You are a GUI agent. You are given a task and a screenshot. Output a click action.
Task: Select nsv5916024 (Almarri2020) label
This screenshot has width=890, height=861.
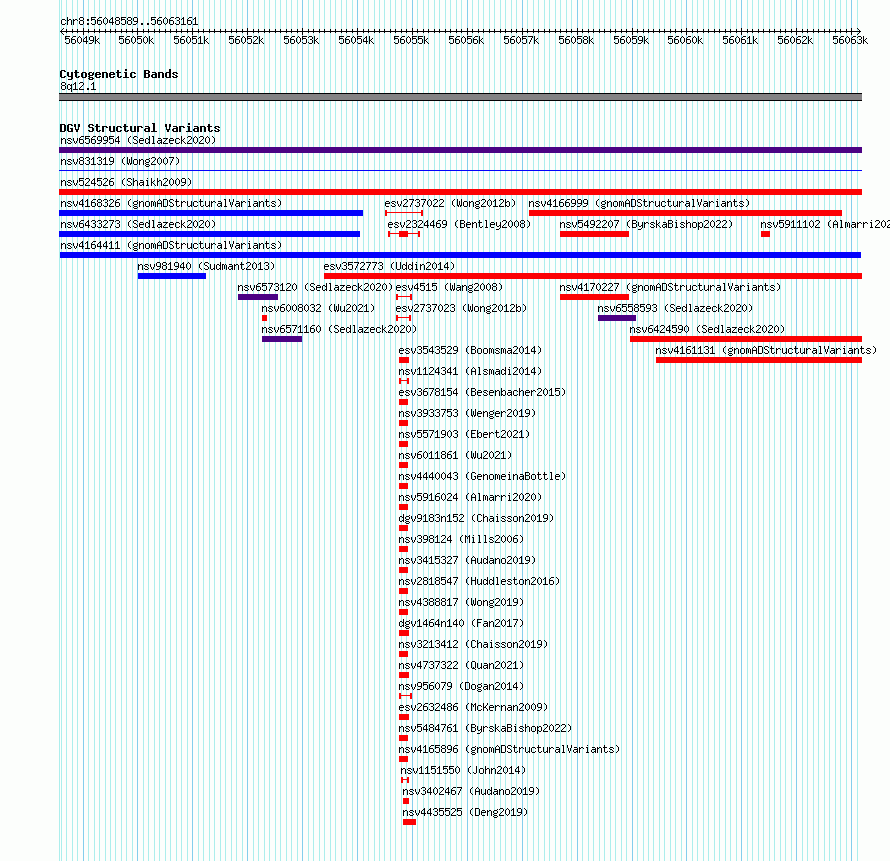click(x=470, y=497)
